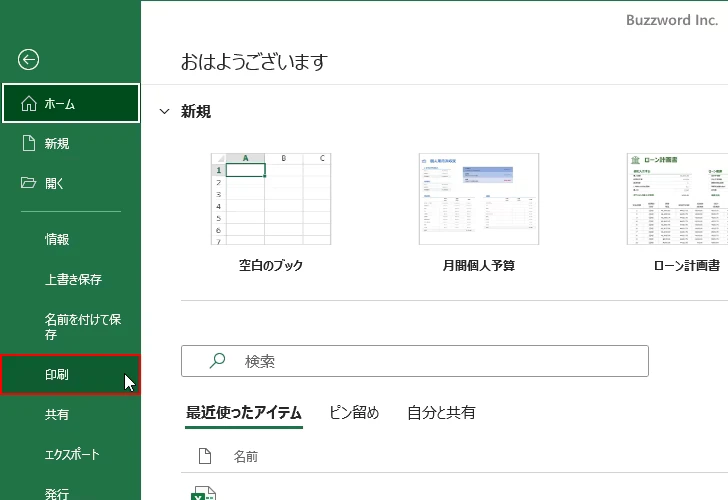
Task: Click the magnifier icon in search box
Action: [217, 361]
